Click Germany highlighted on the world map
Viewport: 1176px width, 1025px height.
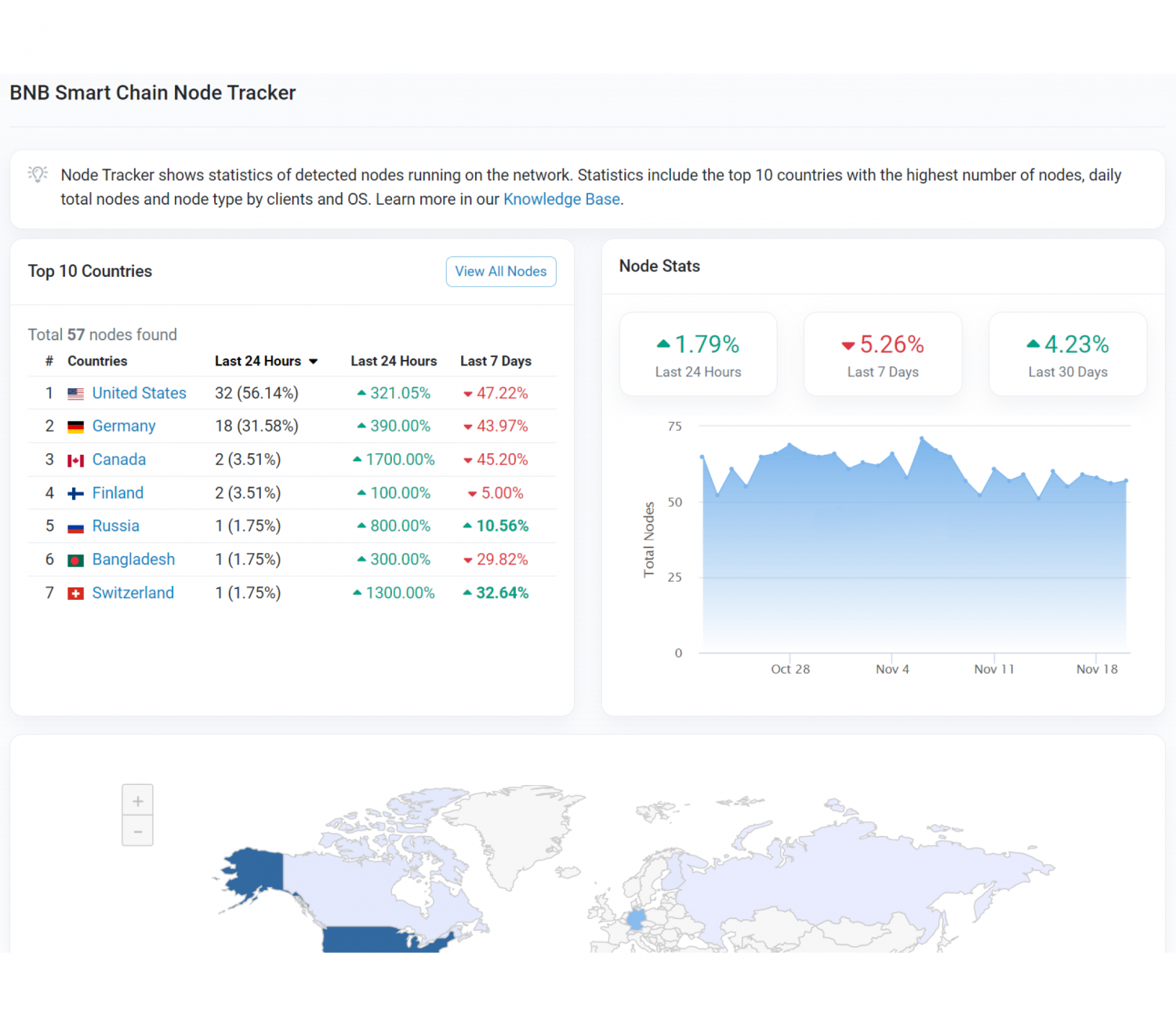click(637, 919)
